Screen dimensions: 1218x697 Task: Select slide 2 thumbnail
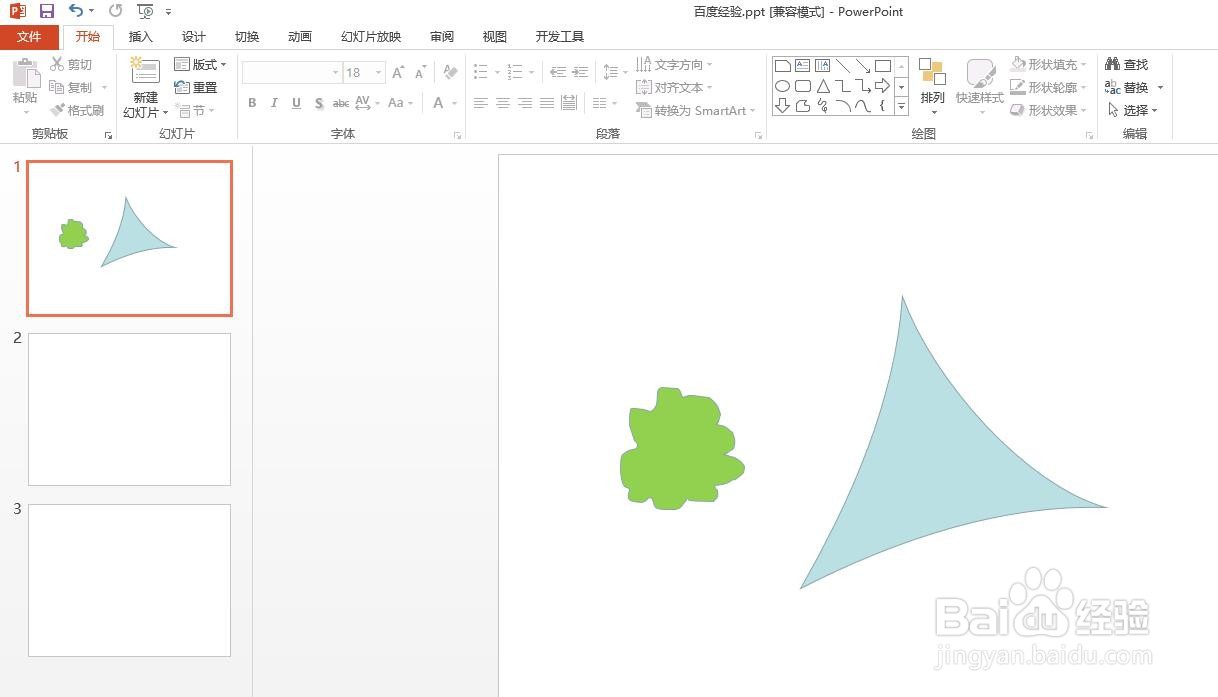129,409
